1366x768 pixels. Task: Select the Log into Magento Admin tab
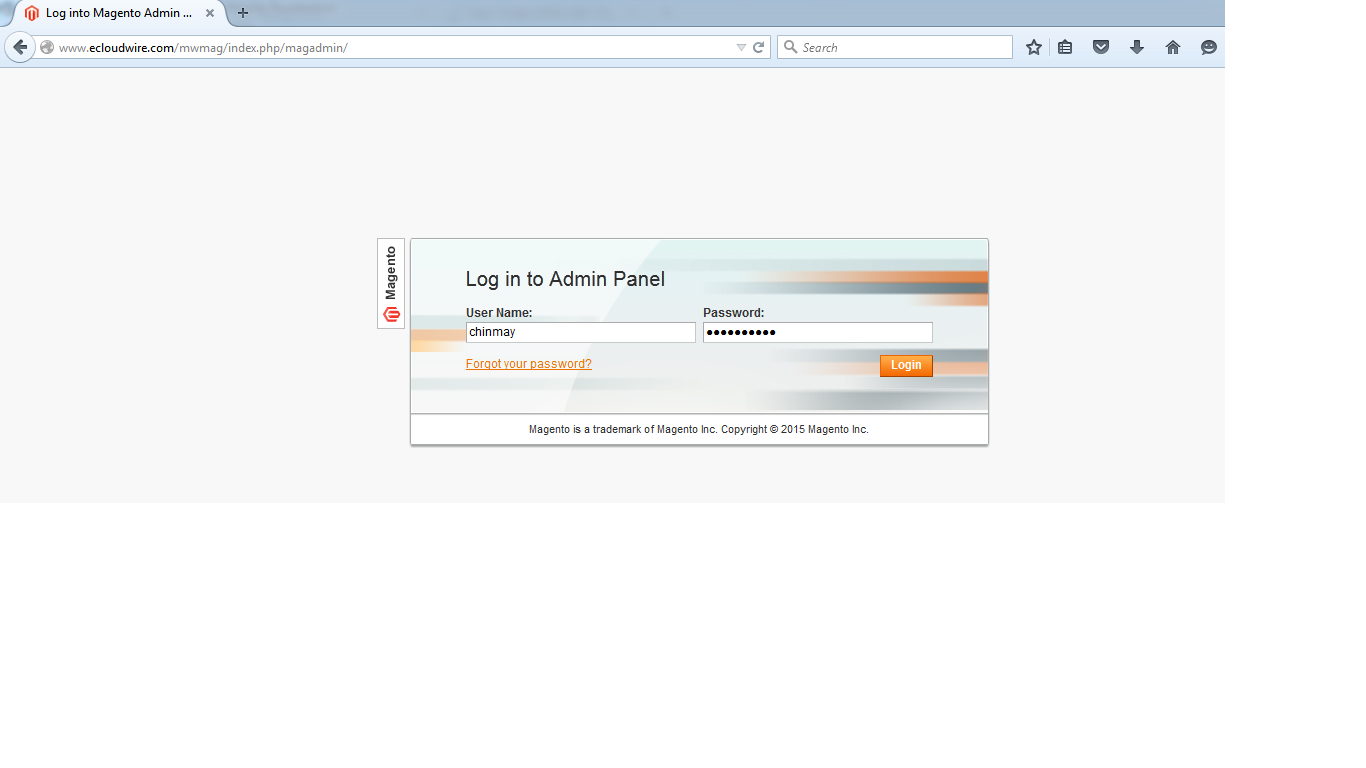point(119,13)
